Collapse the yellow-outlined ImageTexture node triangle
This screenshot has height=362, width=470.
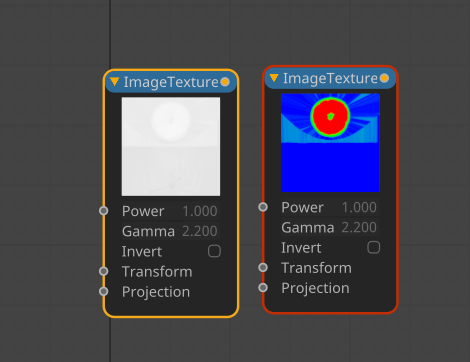click(115, 82)
